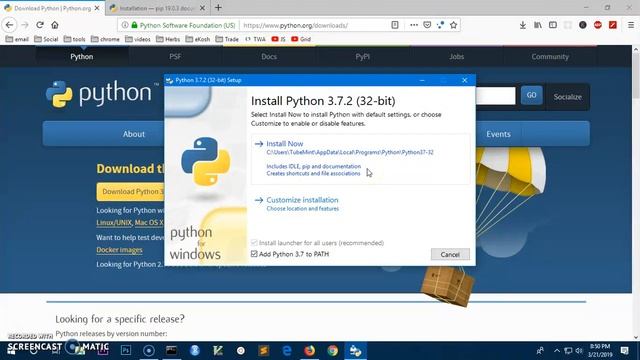Screen dimensions: 640x360
Task: Minimize the Python 3.7.2 Setup dialog
Action: [422, 80]
